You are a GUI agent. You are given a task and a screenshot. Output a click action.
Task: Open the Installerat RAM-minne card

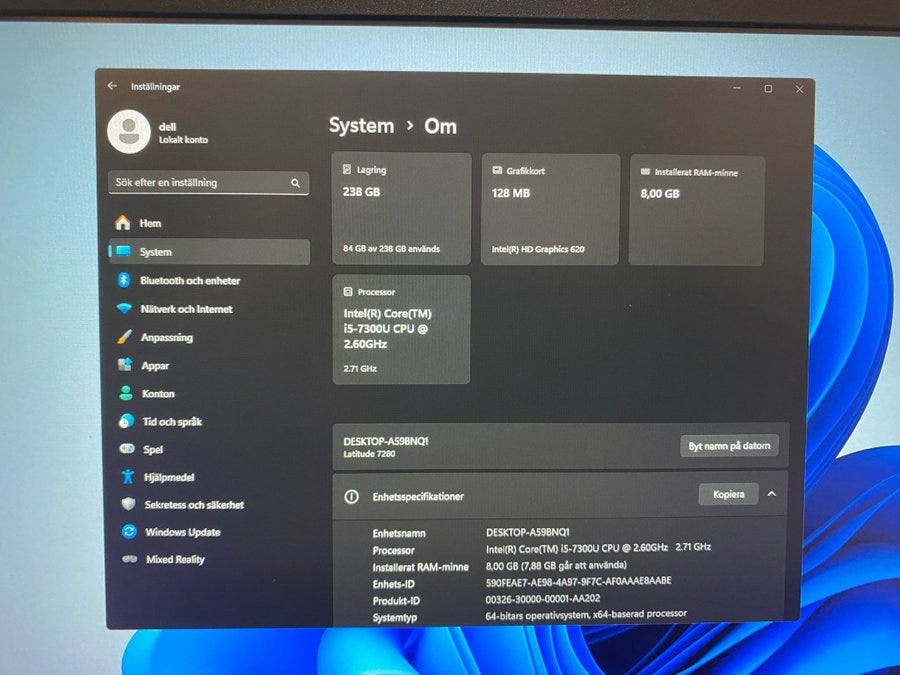point(697,210)
